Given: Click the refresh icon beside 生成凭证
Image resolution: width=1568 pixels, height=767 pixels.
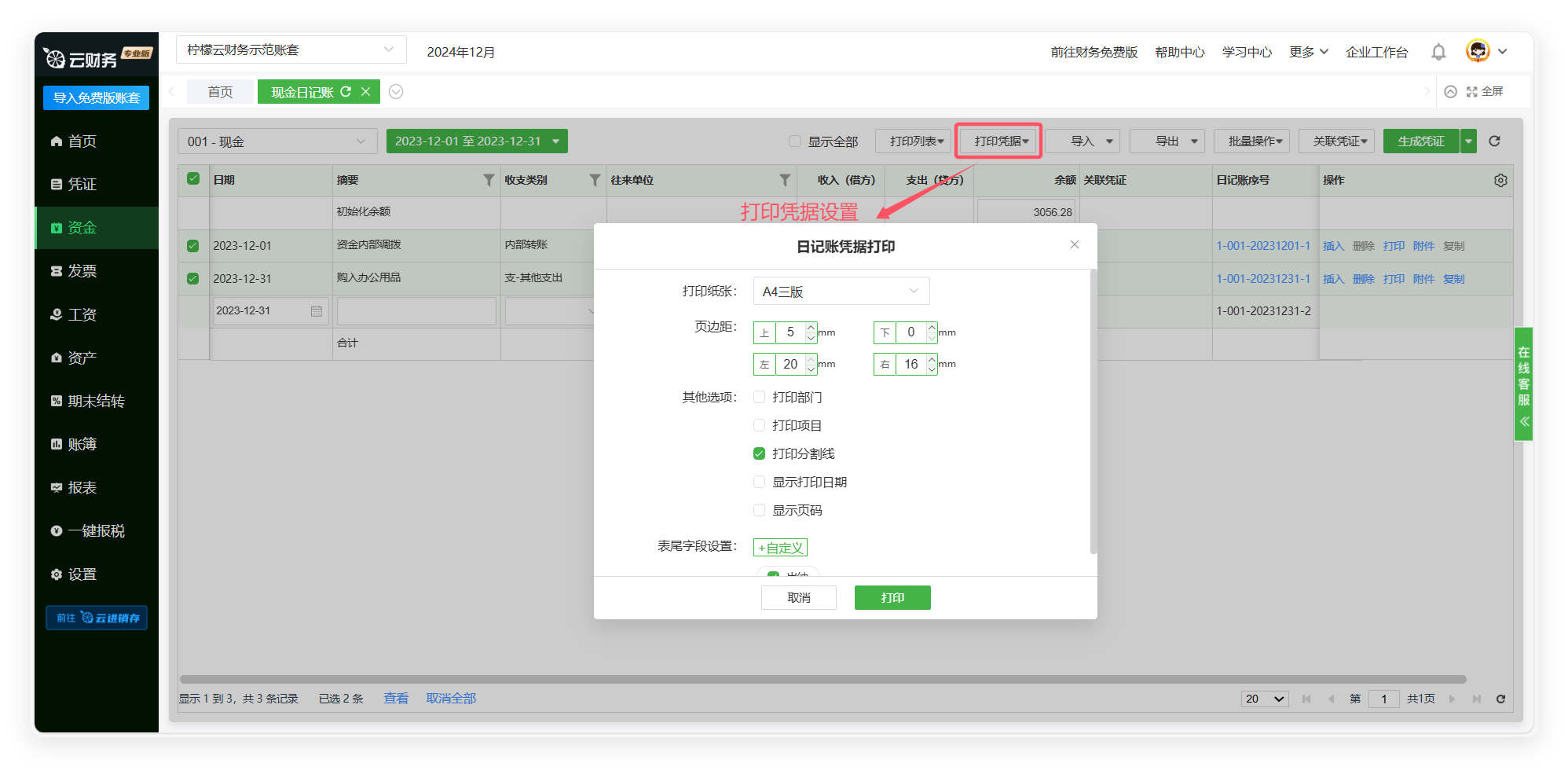Looking at the screenshot, I should (x=1494, y=141).
